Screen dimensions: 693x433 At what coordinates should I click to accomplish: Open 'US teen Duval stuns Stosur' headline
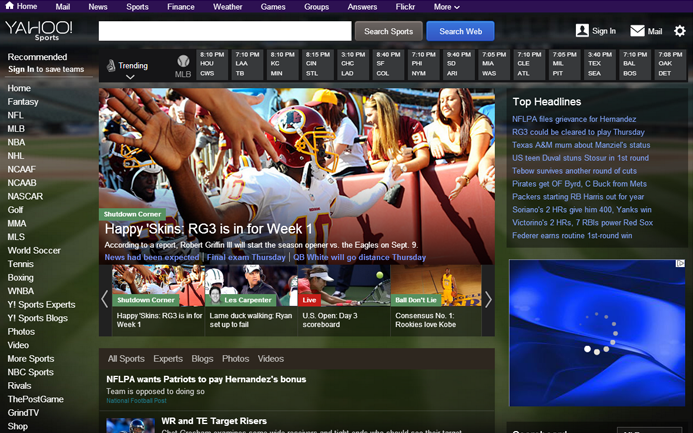pos(580,158)
